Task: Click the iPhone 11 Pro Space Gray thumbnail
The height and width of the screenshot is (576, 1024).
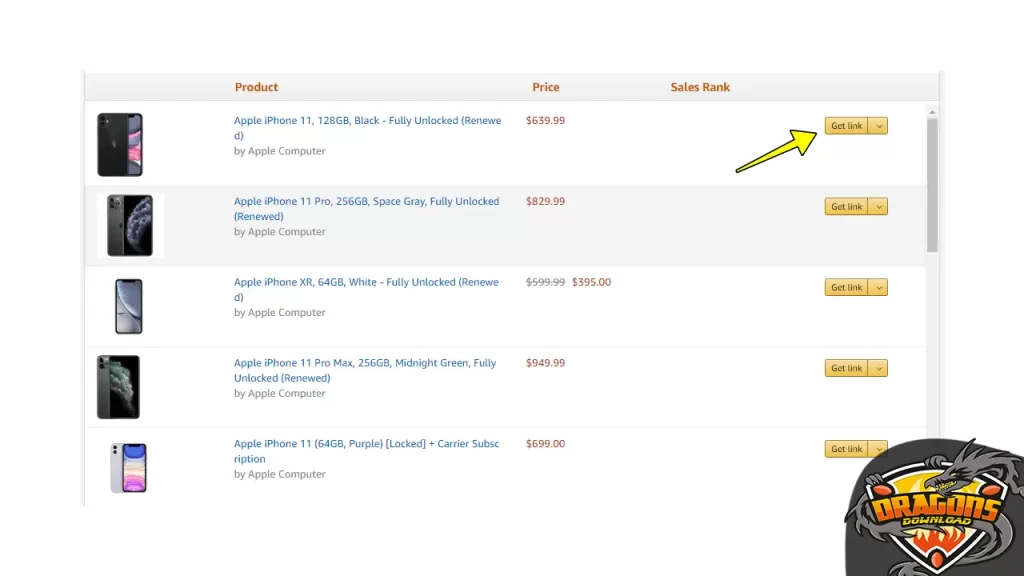Action: click(x=130, y=225)
